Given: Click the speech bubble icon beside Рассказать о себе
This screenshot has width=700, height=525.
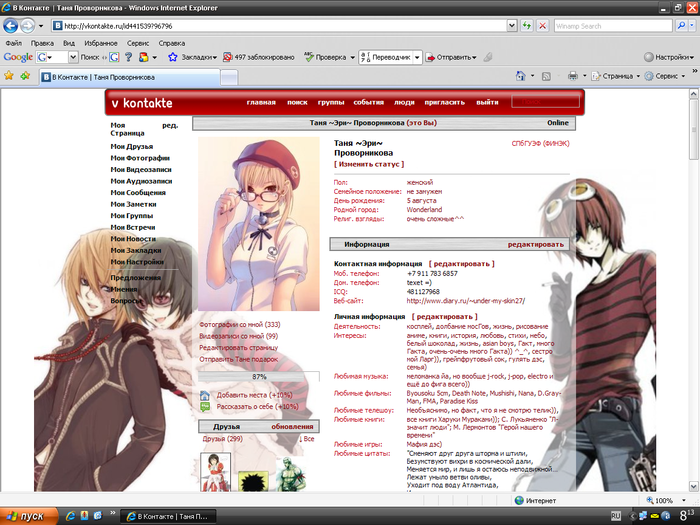Looking at the screenshot, I should click(x=205, y=407).
